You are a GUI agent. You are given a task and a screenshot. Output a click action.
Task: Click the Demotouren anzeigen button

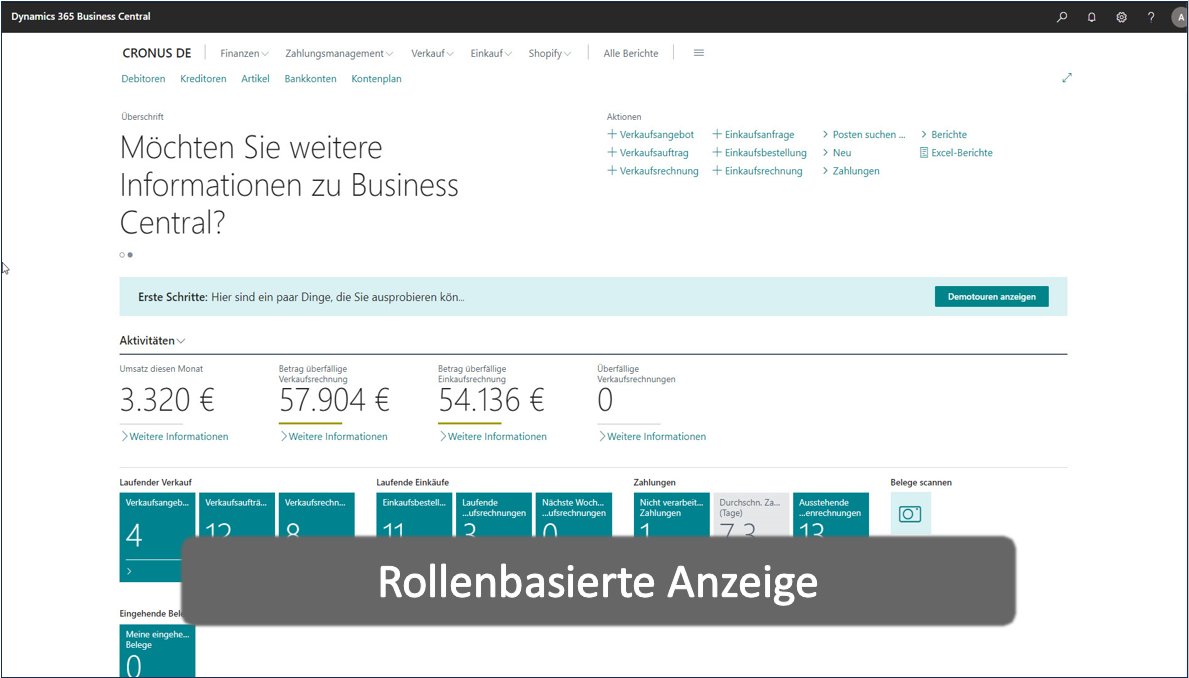point(991,297)
